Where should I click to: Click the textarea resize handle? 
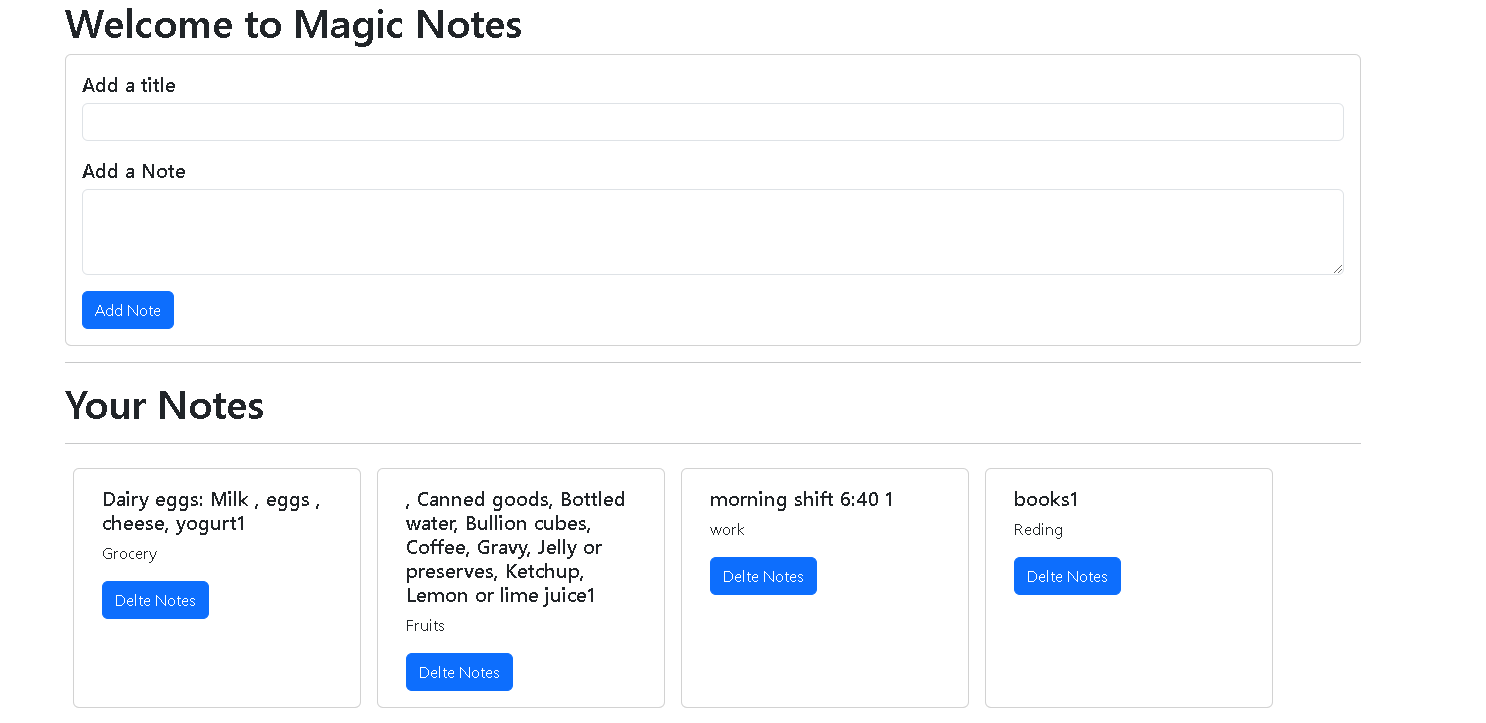pos(1338,268)
